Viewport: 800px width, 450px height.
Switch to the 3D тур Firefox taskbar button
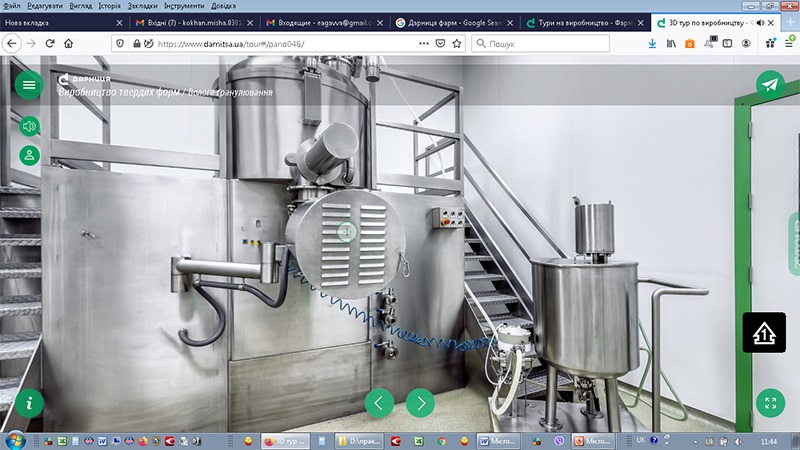coord(285,441)
